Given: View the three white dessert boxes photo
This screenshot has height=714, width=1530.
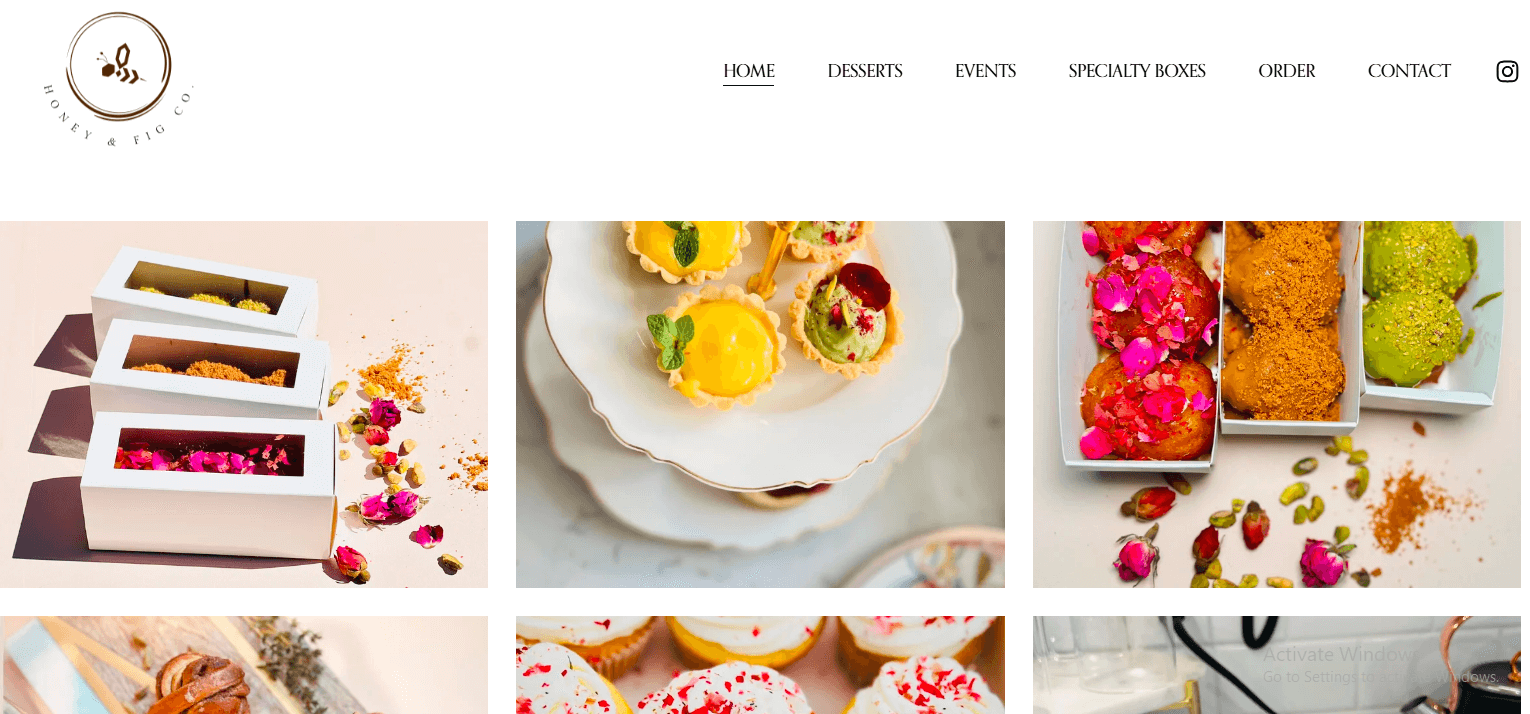Looking at the screenshot, I should coord(244,404).
